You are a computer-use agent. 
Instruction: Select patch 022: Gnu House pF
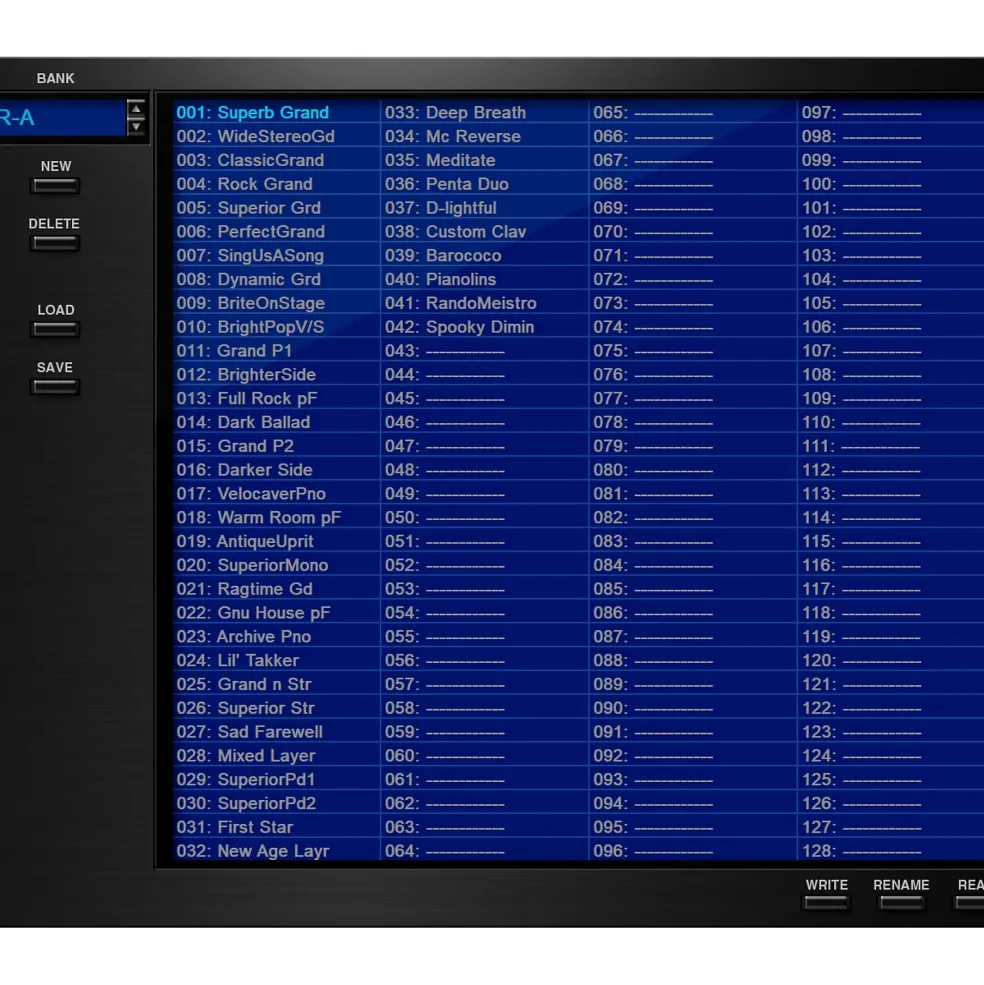click(276, 613)
